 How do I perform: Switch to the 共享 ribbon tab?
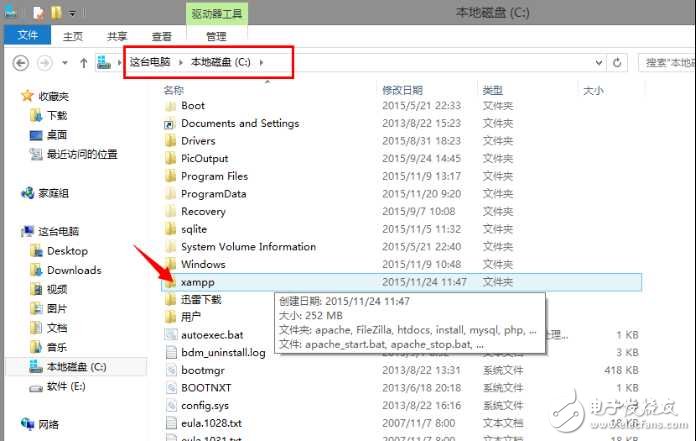118,36
